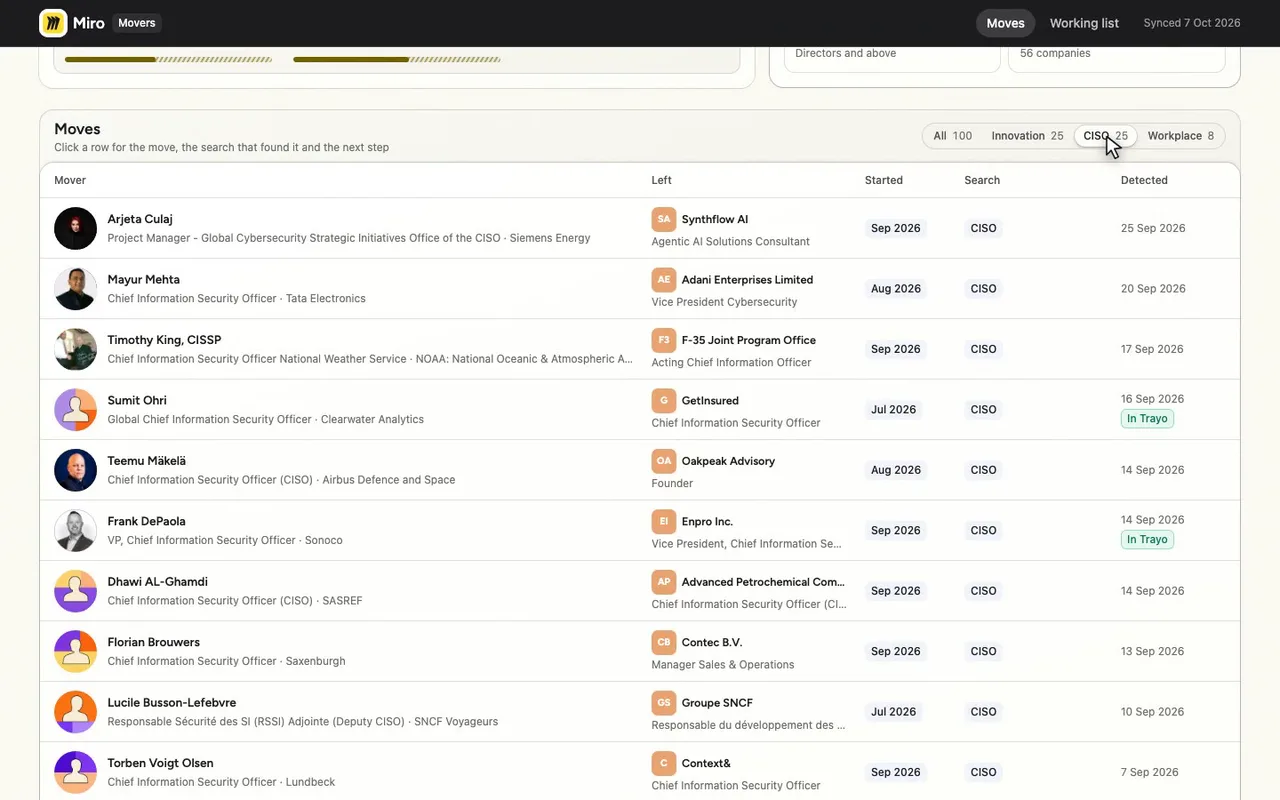Click Timothy King's avatar photo
Image resolution: width=1280 pixels, height=800 pixels.
tap(75, 350)
